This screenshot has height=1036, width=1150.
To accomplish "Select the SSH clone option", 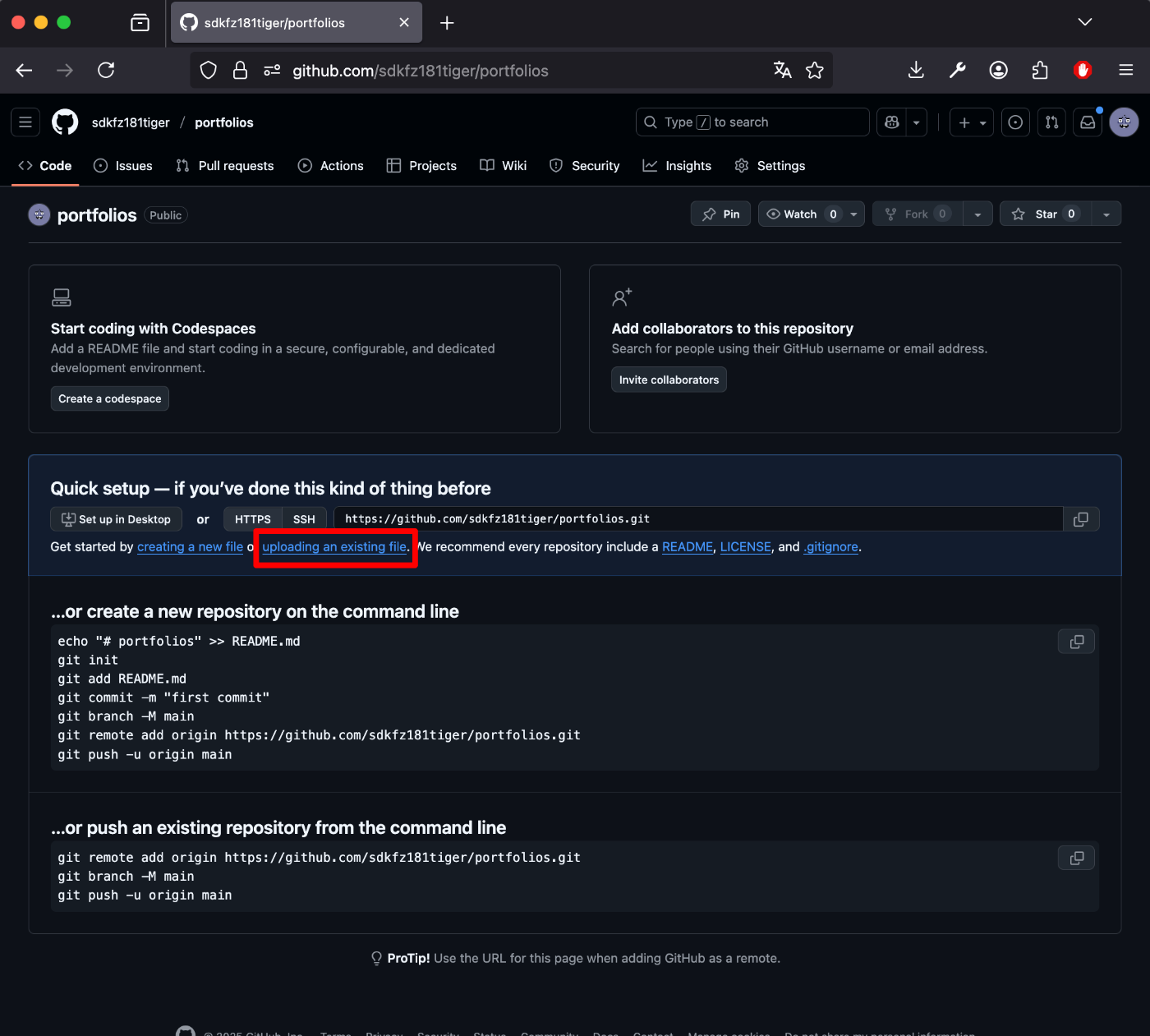I will [304, 519].
